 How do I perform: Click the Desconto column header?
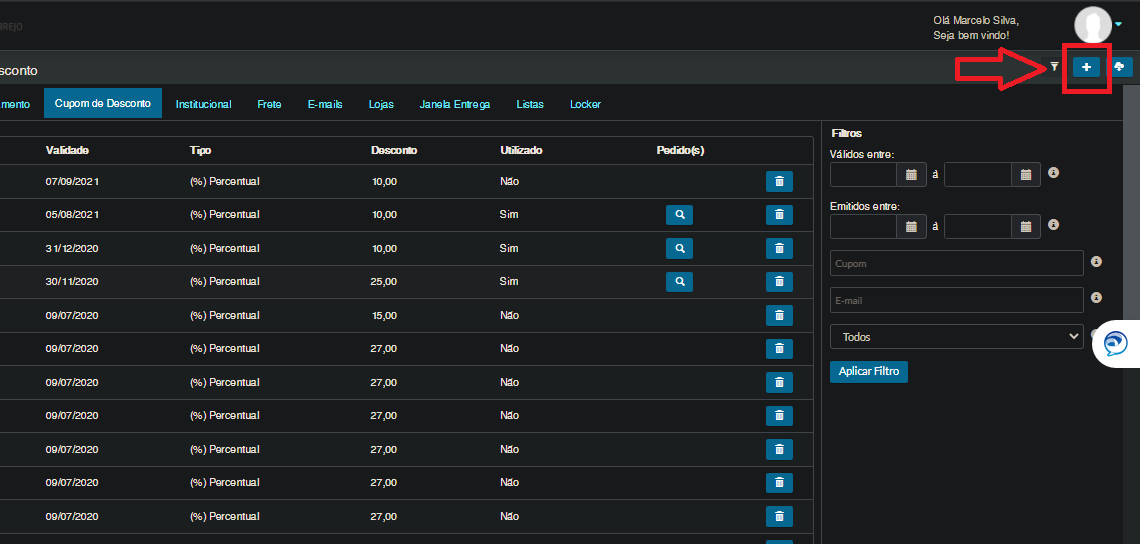click(x=394, y=151)
